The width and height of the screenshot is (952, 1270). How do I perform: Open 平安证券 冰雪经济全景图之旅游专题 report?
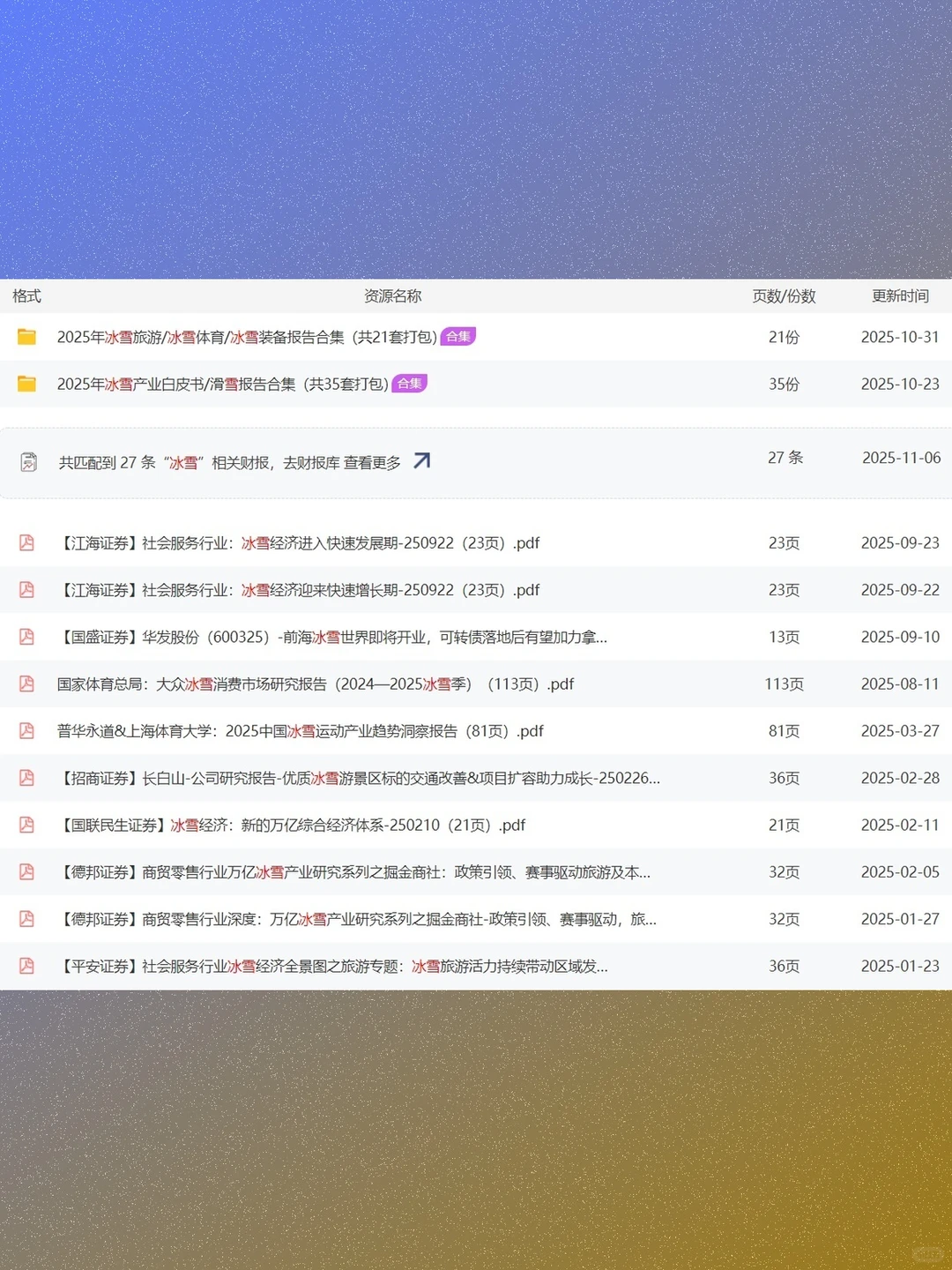point(332,966)
